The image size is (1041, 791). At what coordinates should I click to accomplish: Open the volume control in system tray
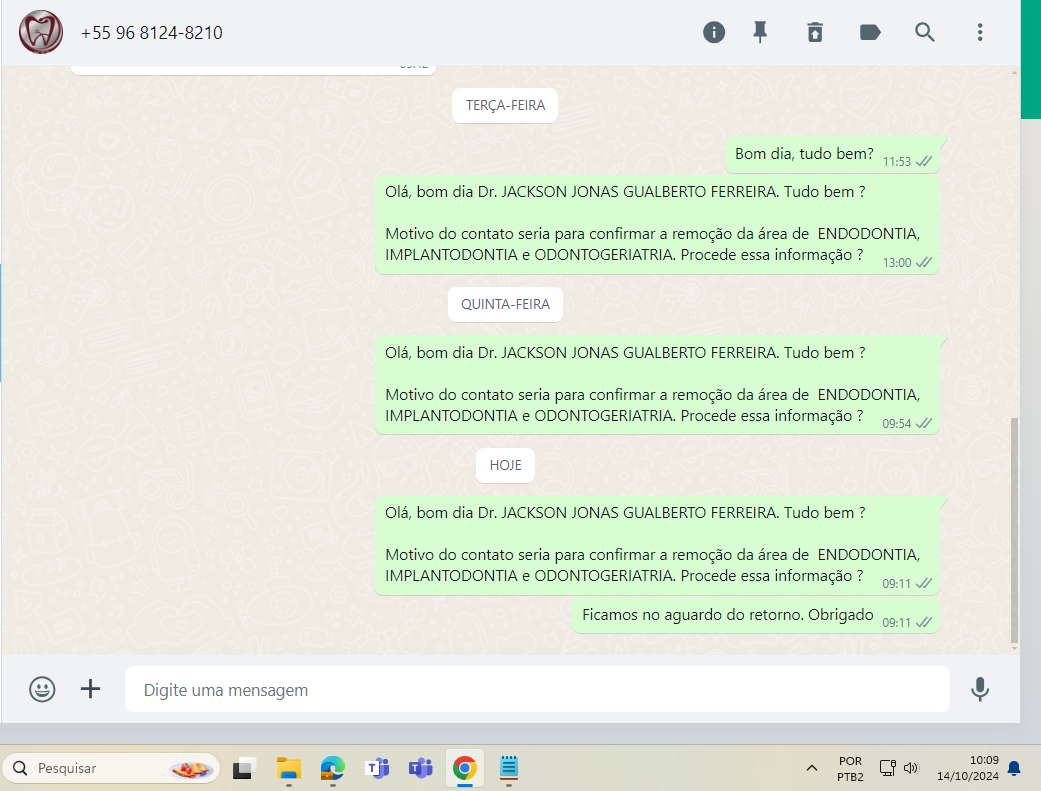[x=910, y=768]
